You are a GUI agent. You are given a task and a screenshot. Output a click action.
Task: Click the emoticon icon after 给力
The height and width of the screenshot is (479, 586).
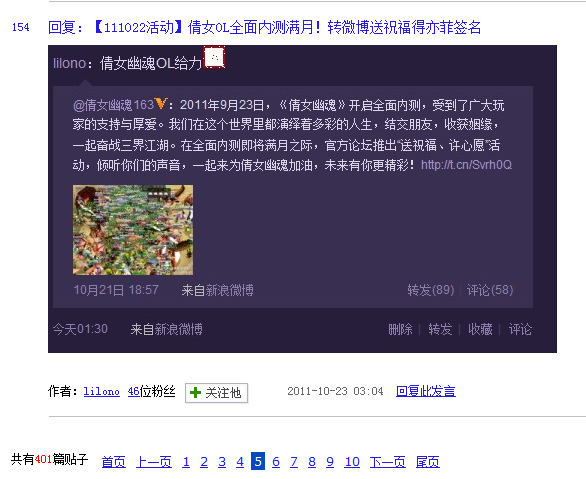click(x=214, y=58)
